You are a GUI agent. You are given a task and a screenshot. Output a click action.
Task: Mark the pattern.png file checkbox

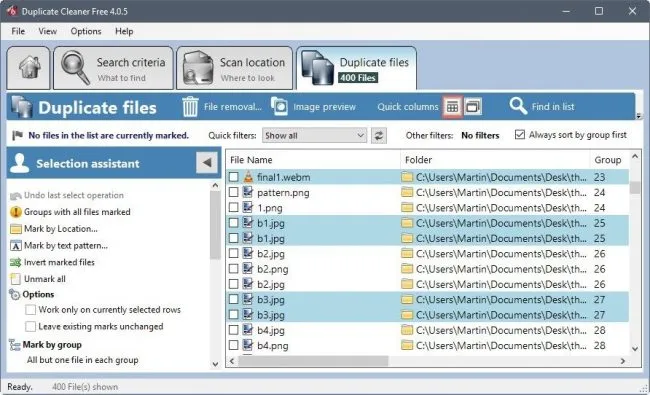(234, 192)
